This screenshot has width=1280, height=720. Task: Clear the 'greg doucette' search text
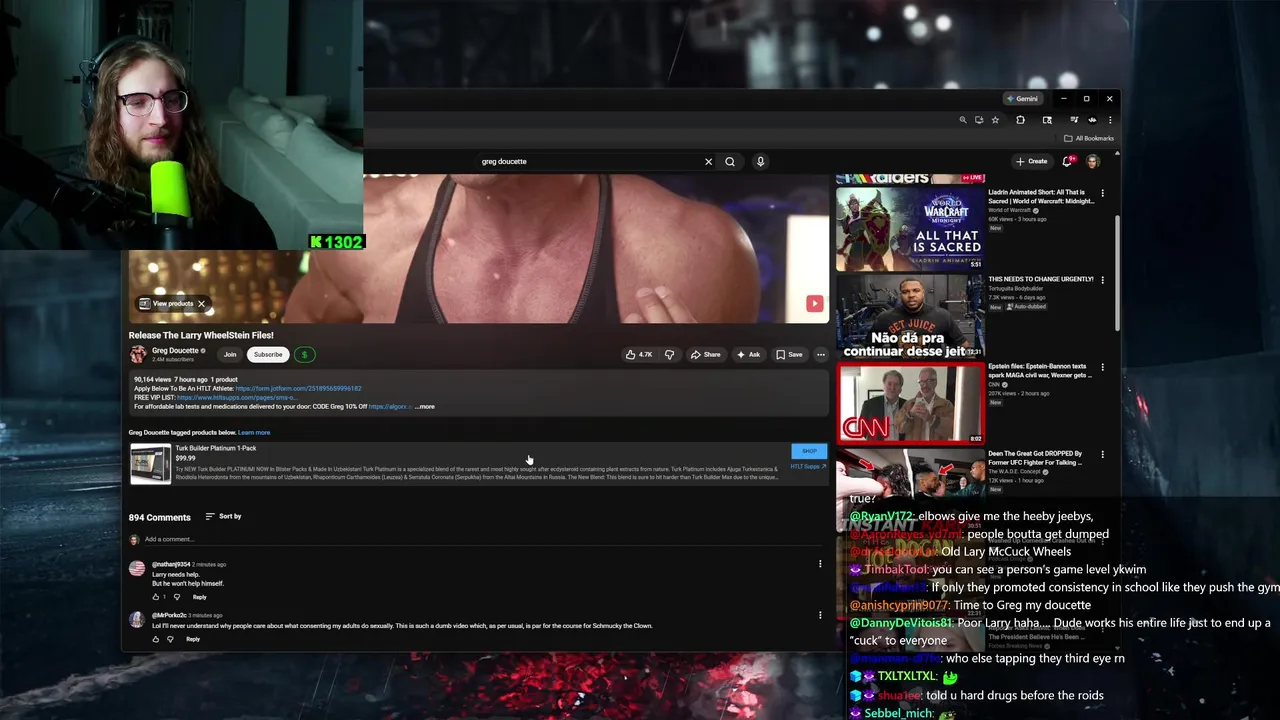point(708,161)
